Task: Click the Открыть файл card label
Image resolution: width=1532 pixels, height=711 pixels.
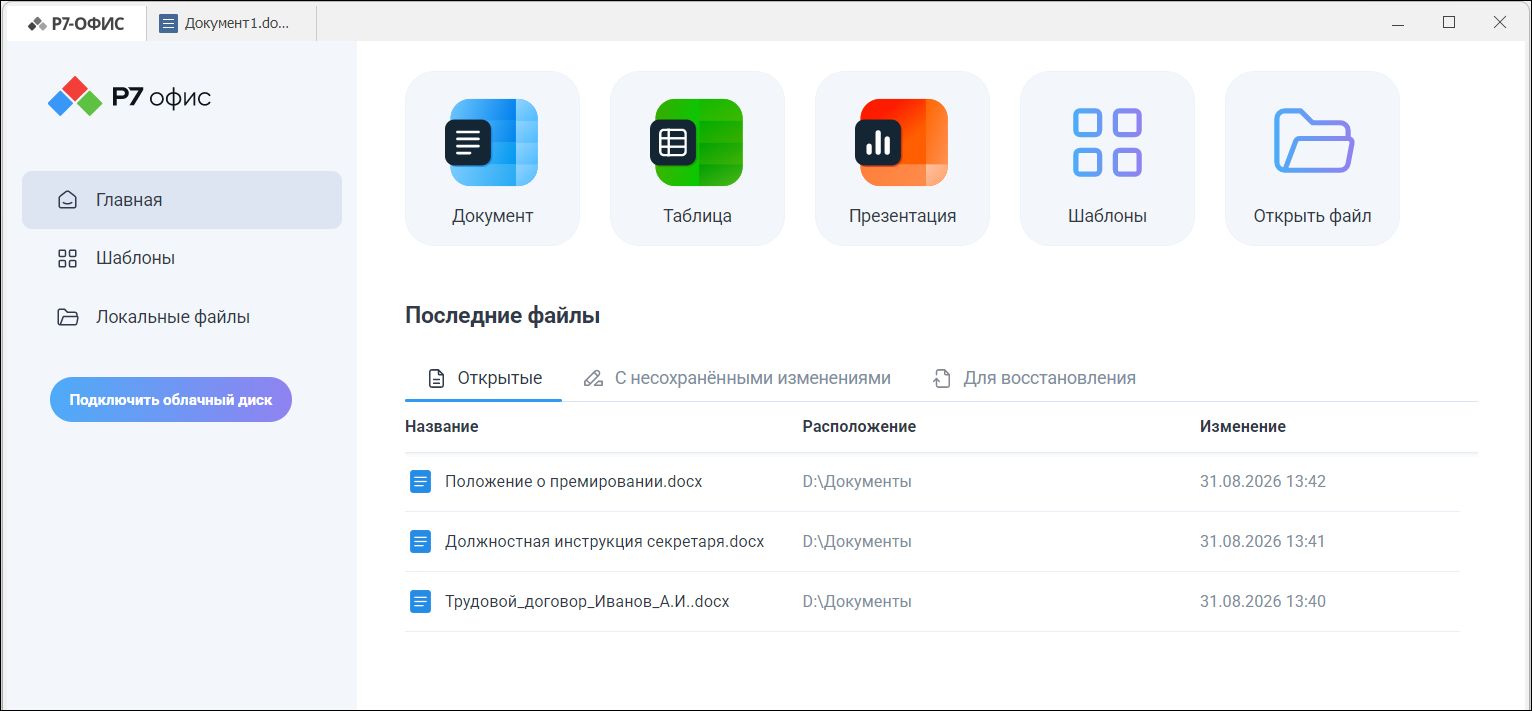Action: pyautogui.click(x=1312, y=216)
